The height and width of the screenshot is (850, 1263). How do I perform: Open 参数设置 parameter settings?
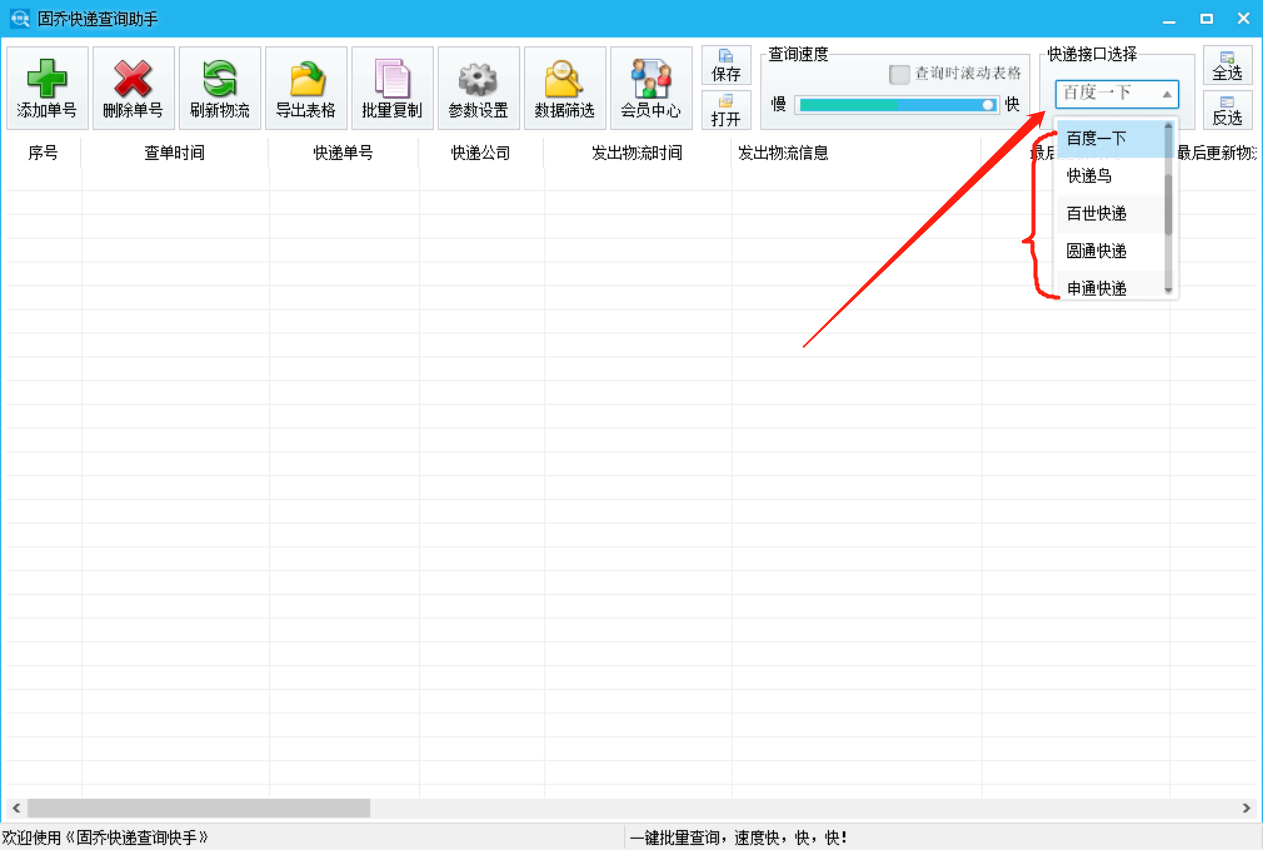pyautogui.click(x=478, y=87)
